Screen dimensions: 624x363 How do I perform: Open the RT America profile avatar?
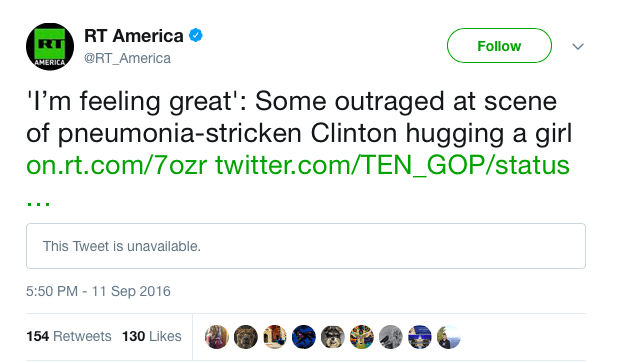tap(50, 47)
